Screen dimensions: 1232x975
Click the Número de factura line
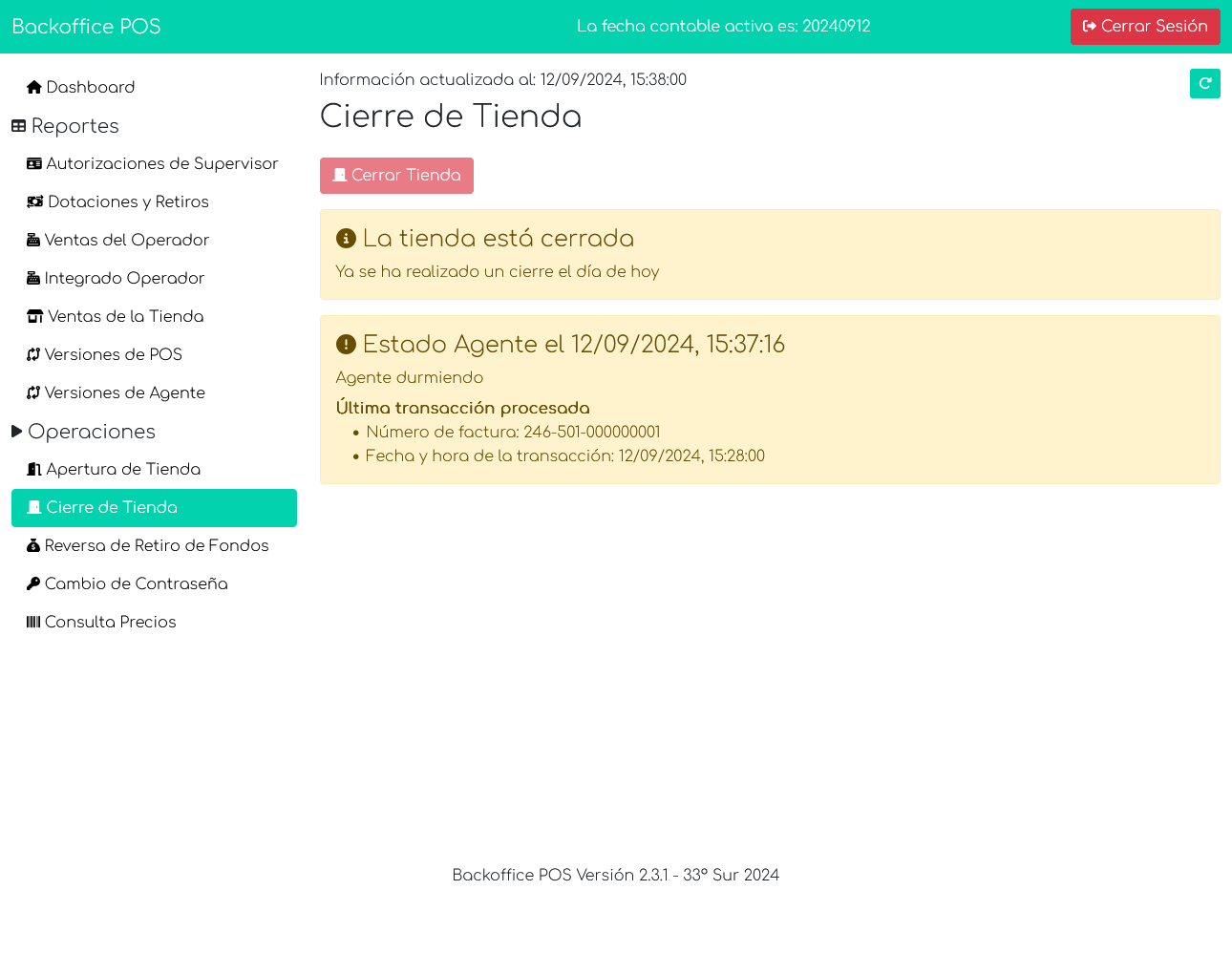[513, 433]
